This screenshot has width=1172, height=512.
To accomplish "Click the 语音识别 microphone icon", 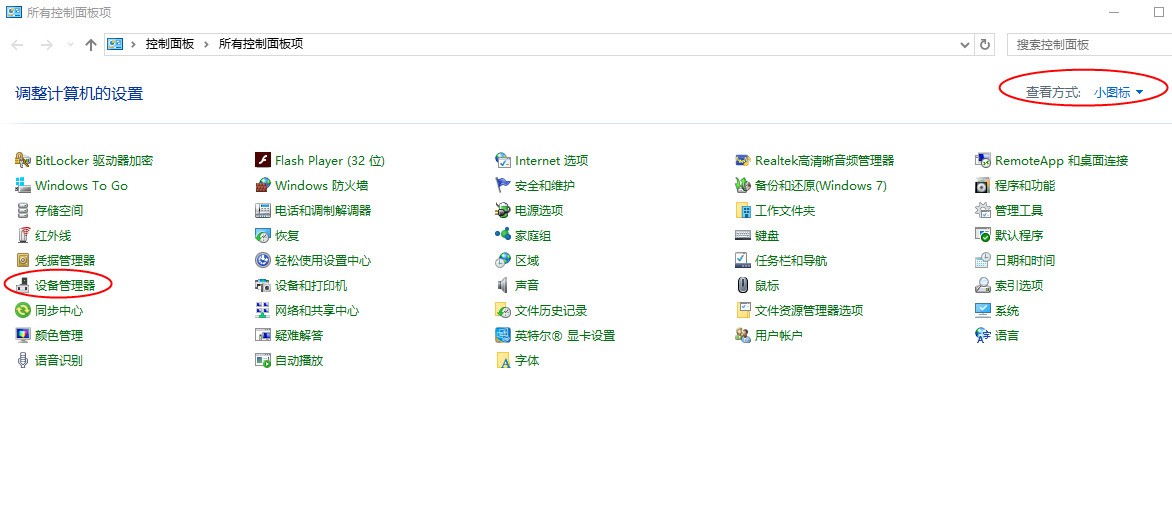I will [23, 360].
